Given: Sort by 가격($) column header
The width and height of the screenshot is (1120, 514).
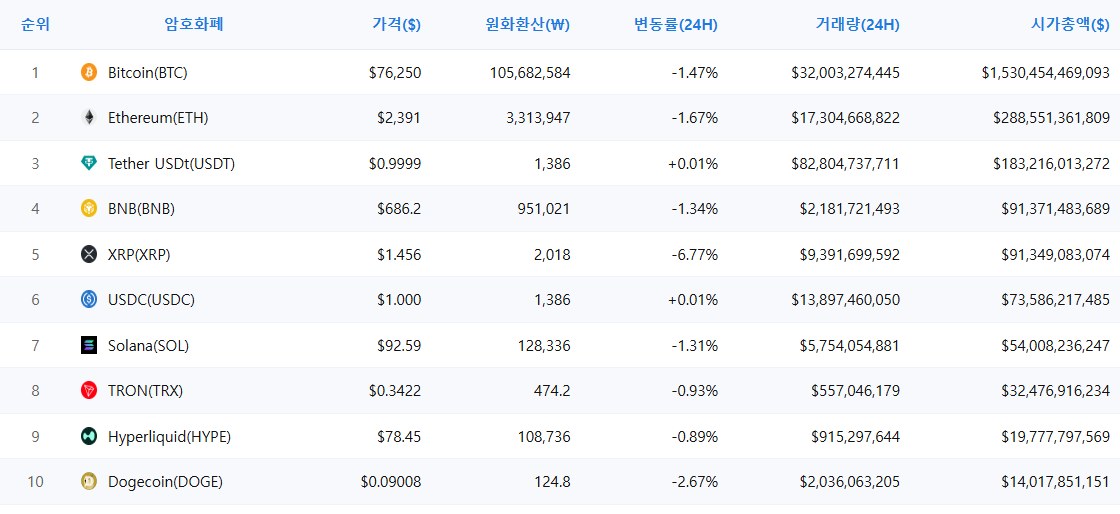Looking at the screenshot, I should tap(396, 24).
